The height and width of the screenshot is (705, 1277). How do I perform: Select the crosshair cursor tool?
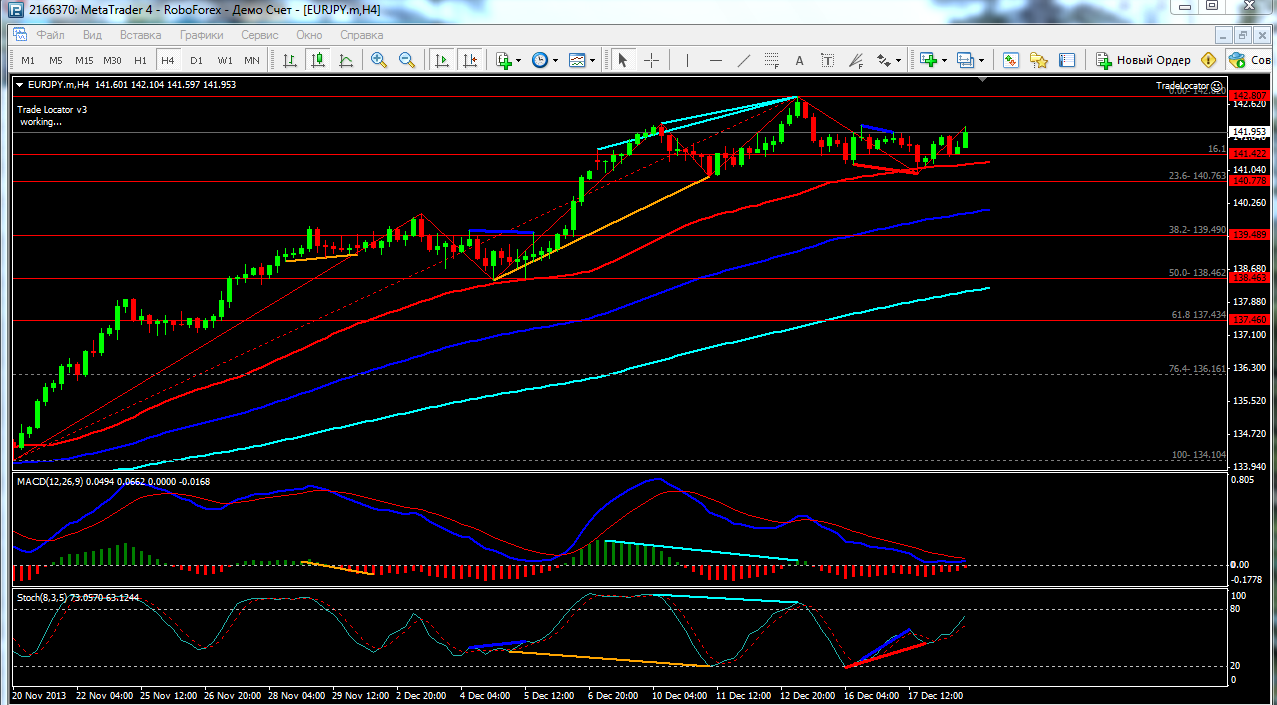(651, 60)
